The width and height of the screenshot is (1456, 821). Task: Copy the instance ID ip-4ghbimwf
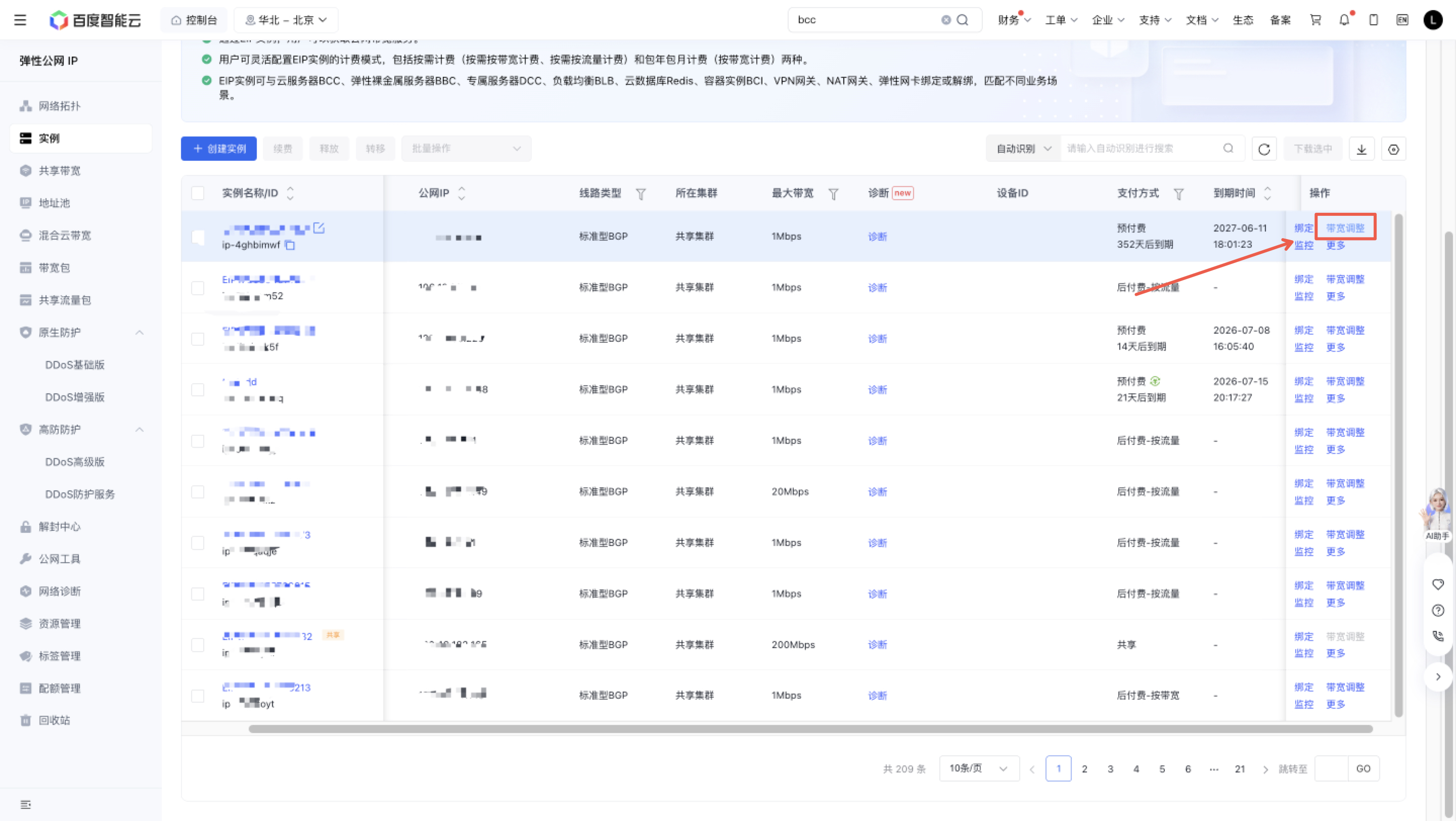290,245
